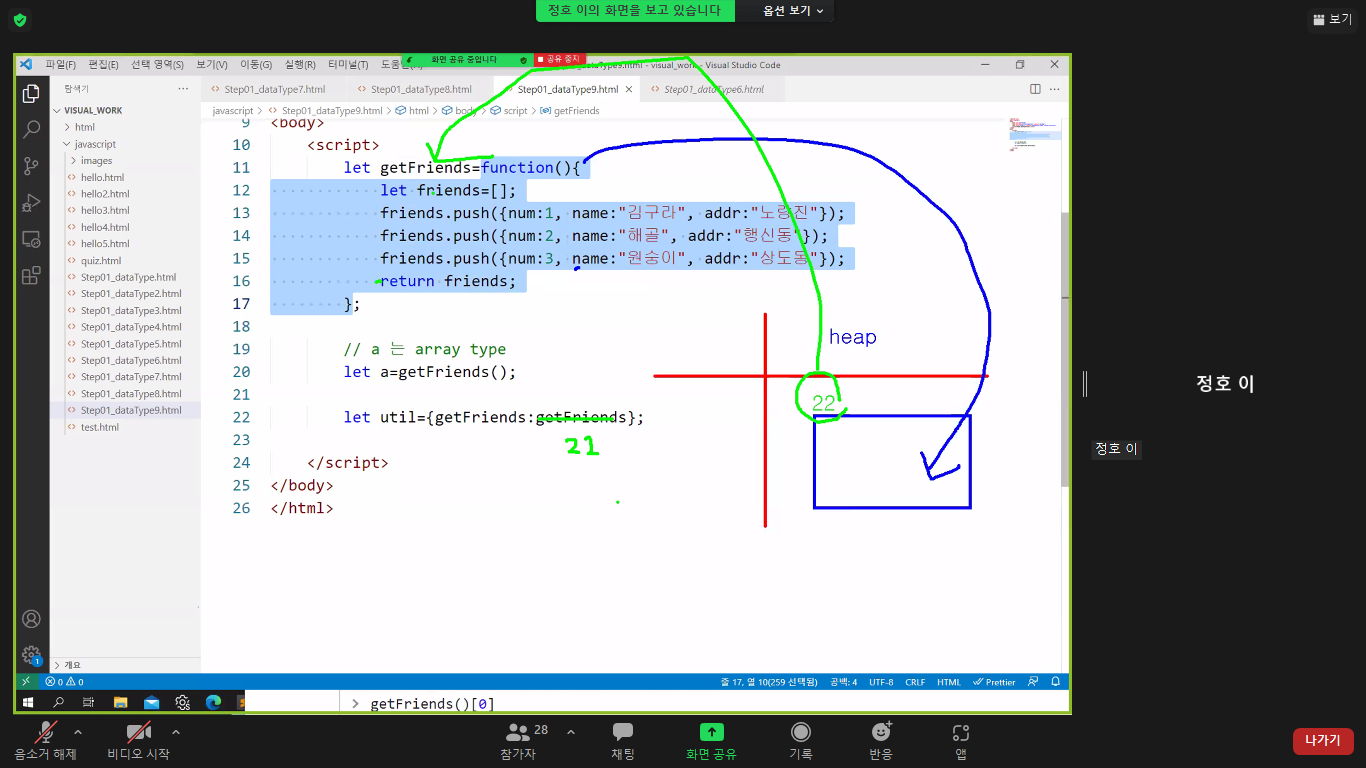
Task: Click HTML language mode in status bar
Action: coord(948,682)
